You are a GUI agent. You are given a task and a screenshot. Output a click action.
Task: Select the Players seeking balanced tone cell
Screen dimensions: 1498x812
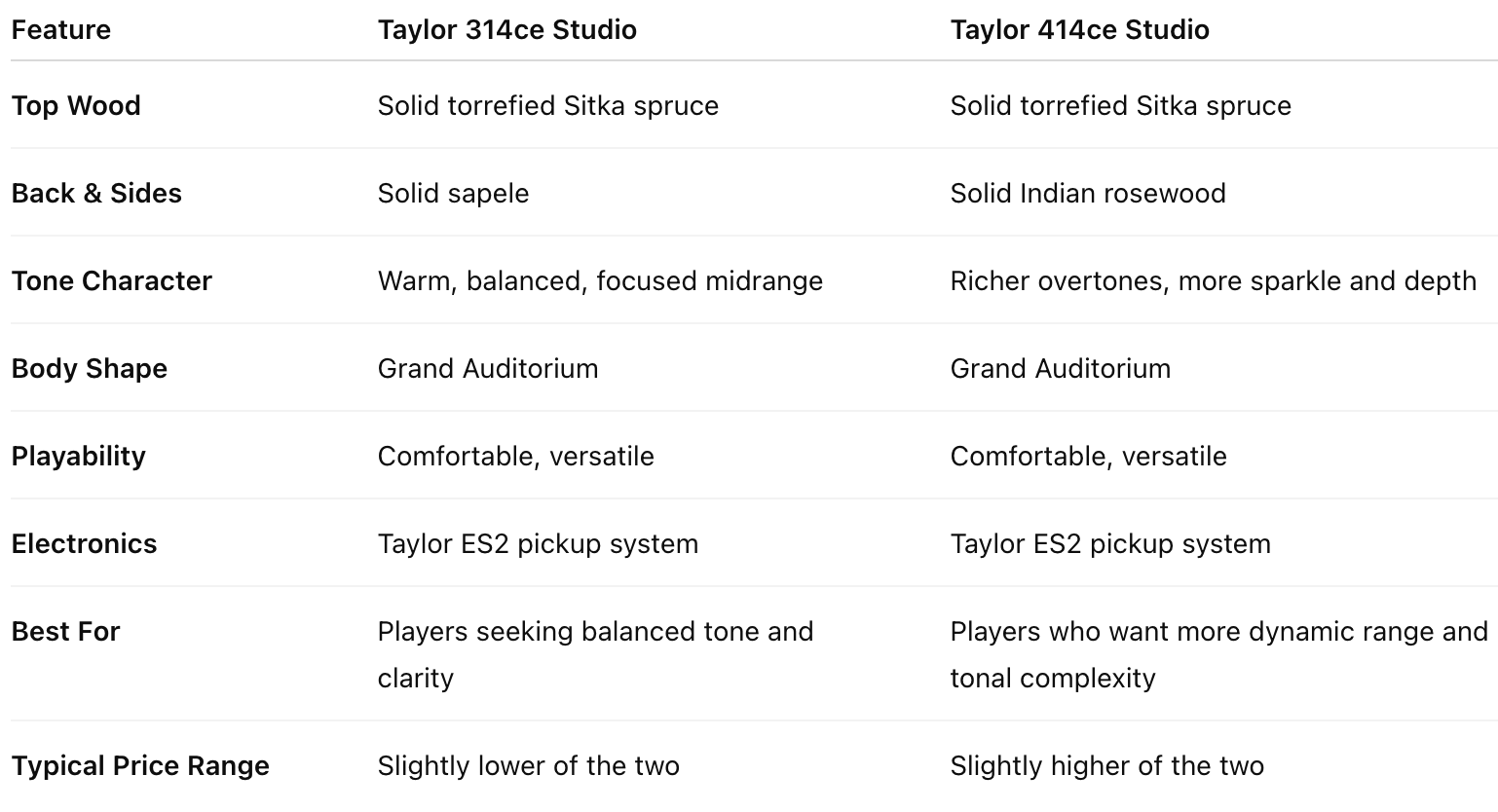[x=594, y=654]
